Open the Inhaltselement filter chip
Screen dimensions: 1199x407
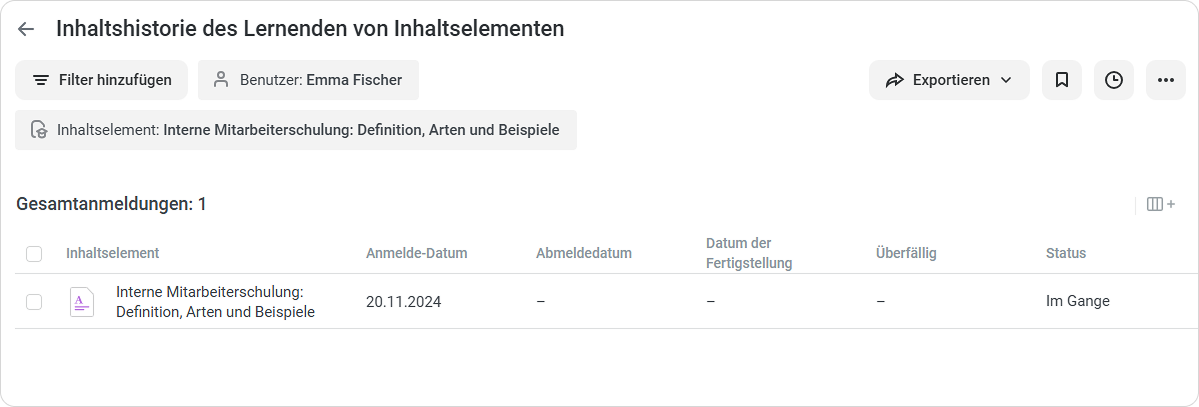point(296,130)
